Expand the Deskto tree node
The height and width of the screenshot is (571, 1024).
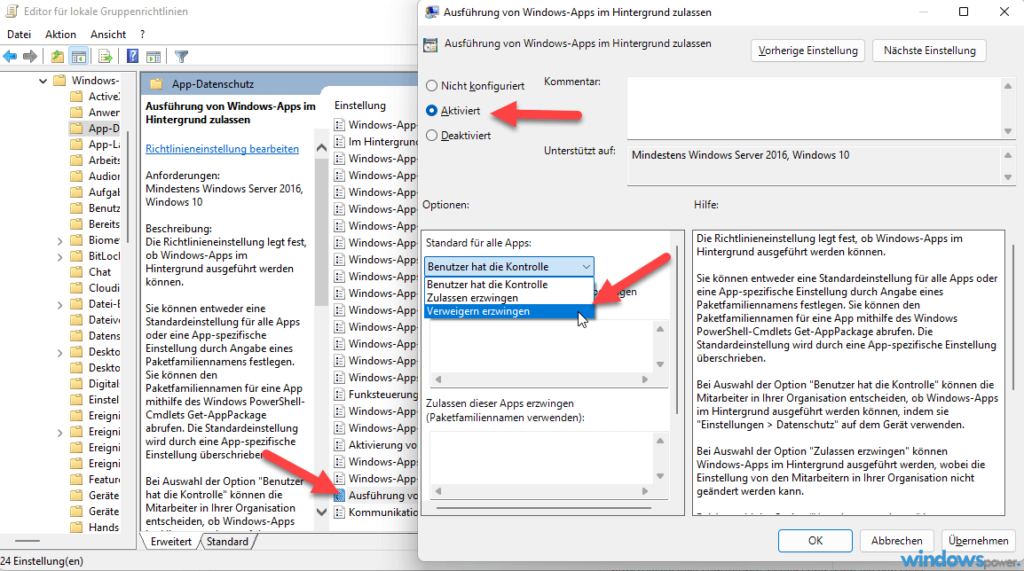tap(59, 353)
